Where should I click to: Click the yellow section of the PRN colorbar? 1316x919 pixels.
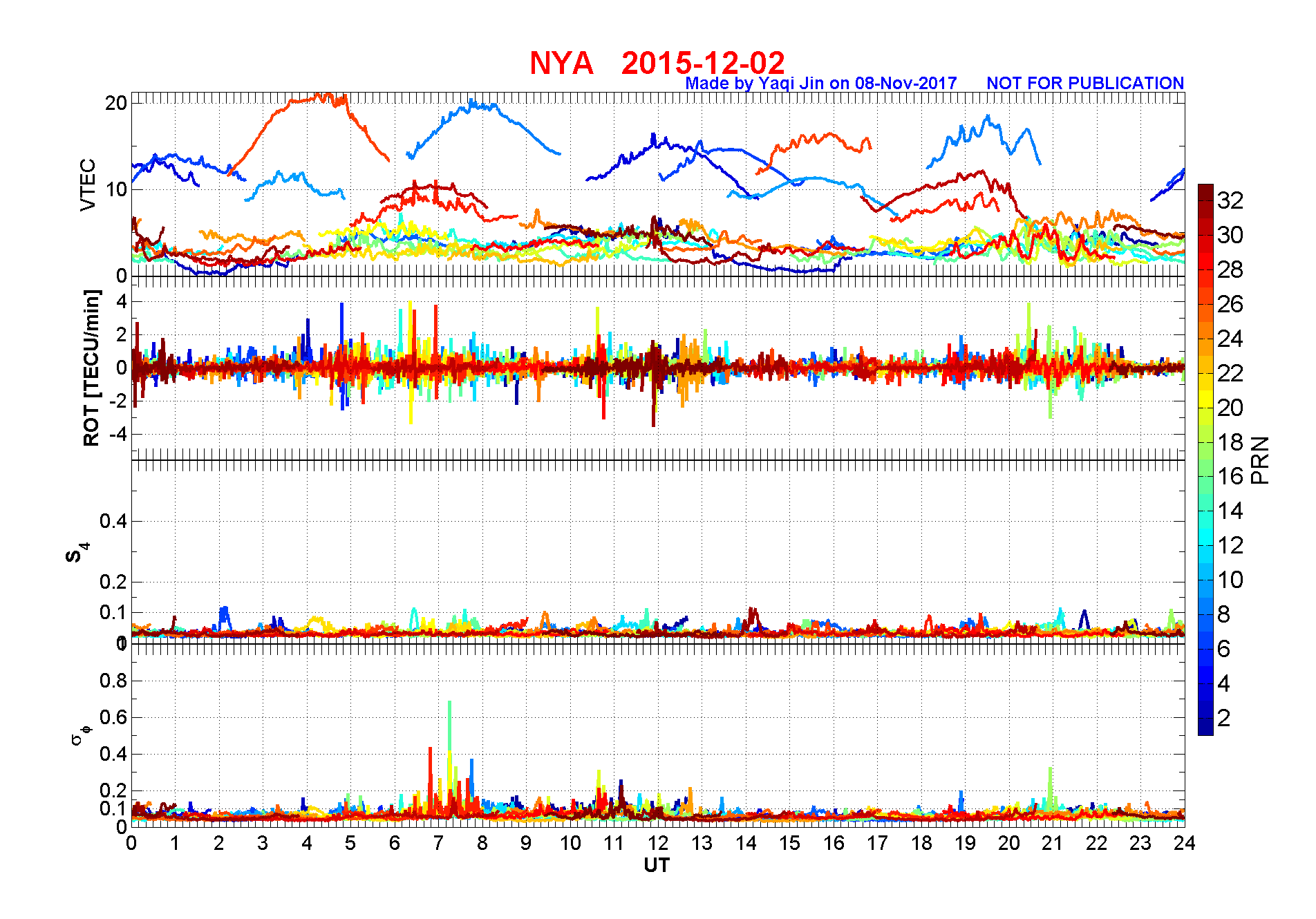pos(1205,399)
